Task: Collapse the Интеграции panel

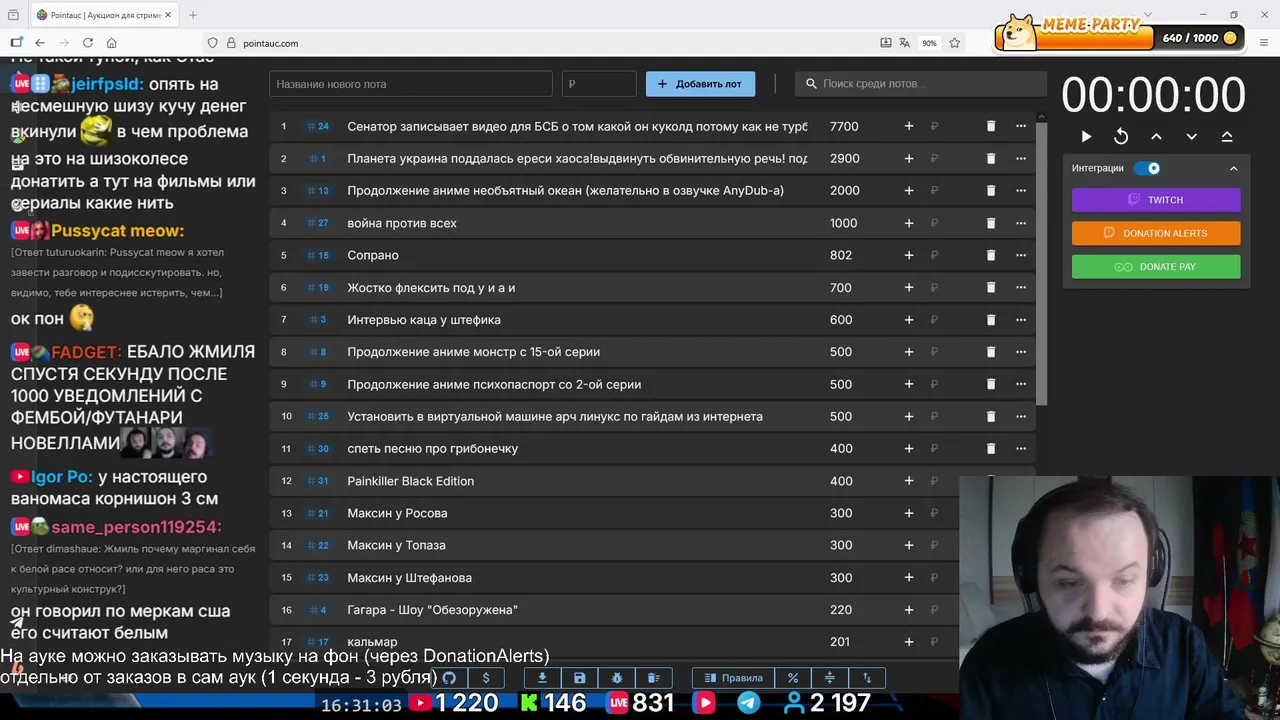Action: coord(1233,168)
